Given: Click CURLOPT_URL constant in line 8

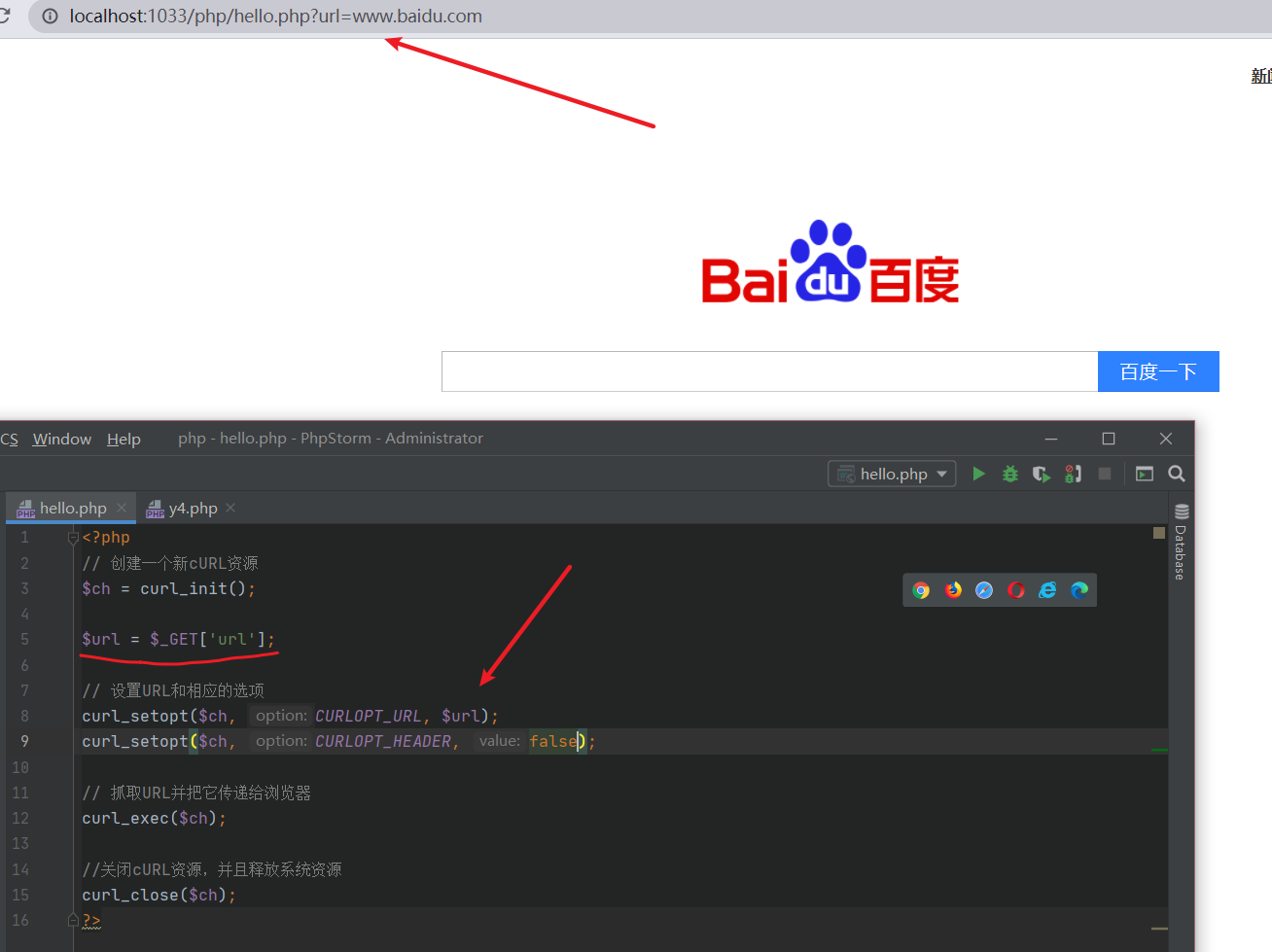Looking at the screenshot, I should tap(368, 716).
